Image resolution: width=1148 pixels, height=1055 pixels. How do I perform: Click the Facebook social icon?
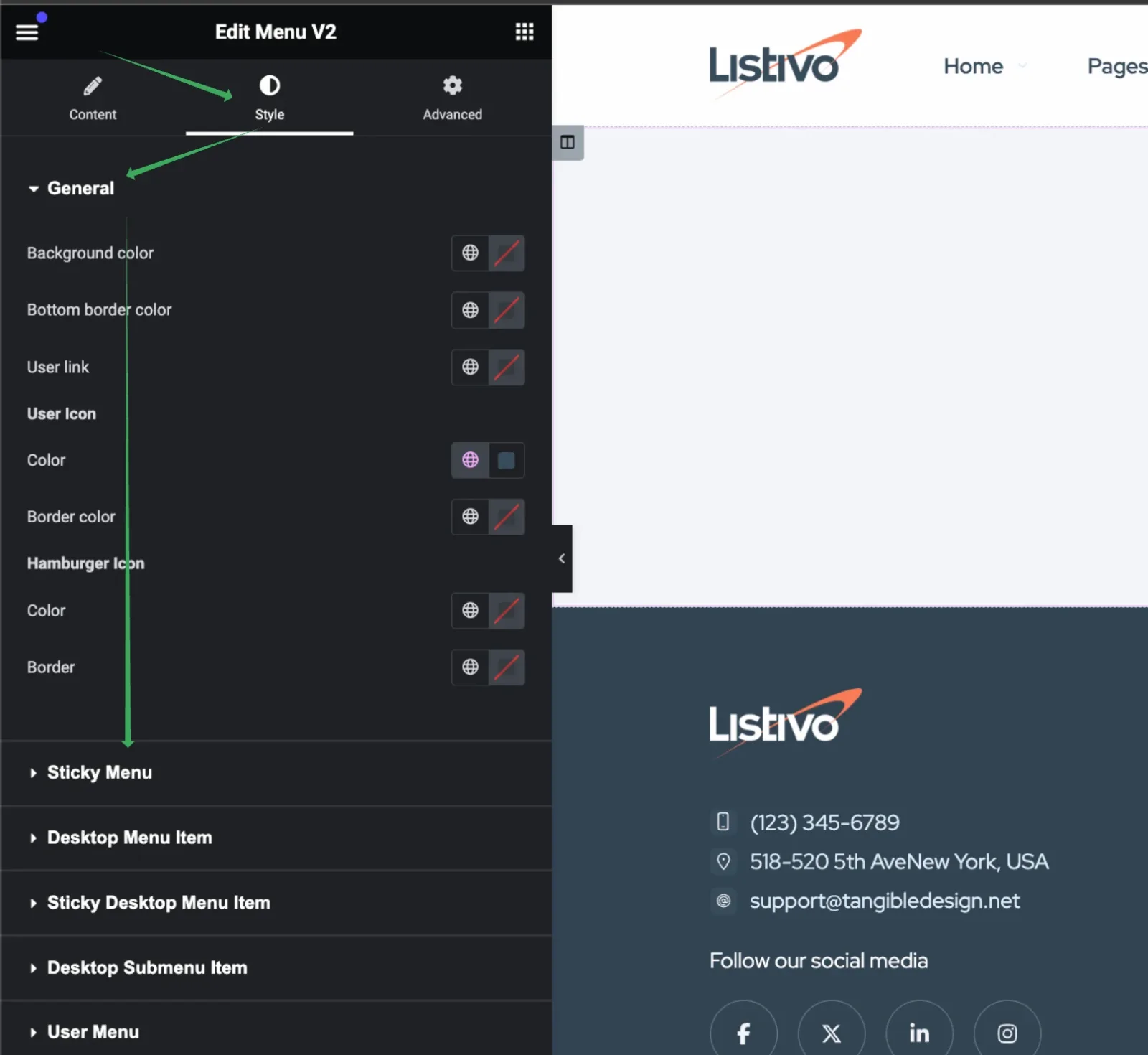coord(743,1033)
